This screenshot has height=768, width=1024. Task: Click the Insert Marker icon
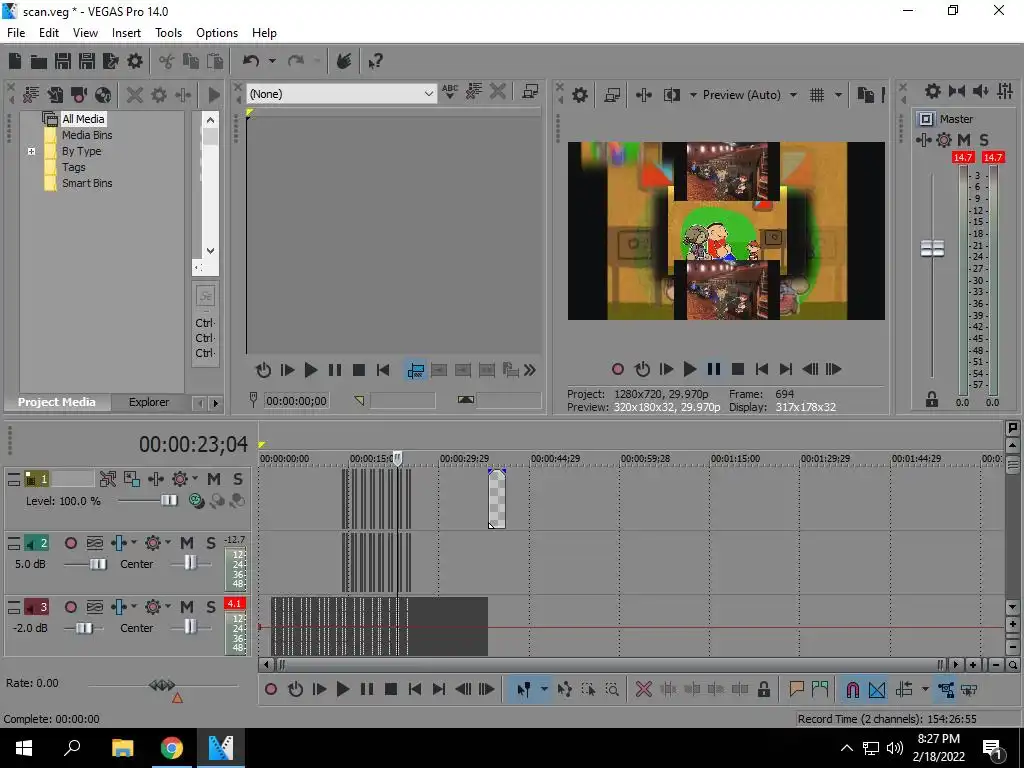[796, 689]
